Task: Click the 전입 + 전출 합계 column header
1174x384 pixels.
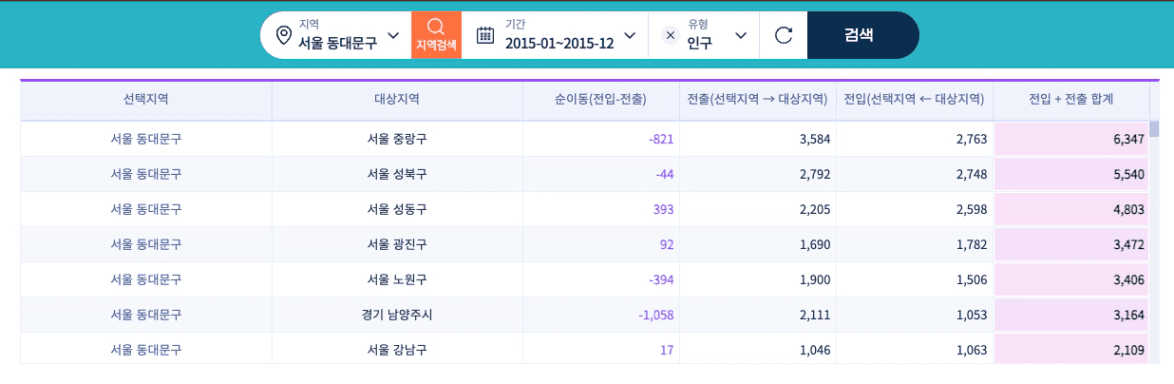Action: 1071,100
